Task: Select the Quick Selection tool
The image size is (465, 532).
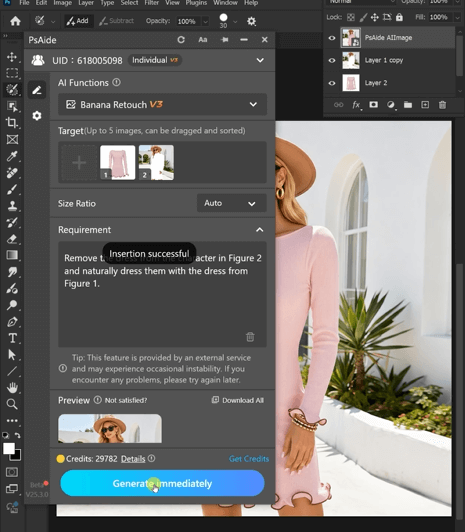Action: click(x=12, y=90)
